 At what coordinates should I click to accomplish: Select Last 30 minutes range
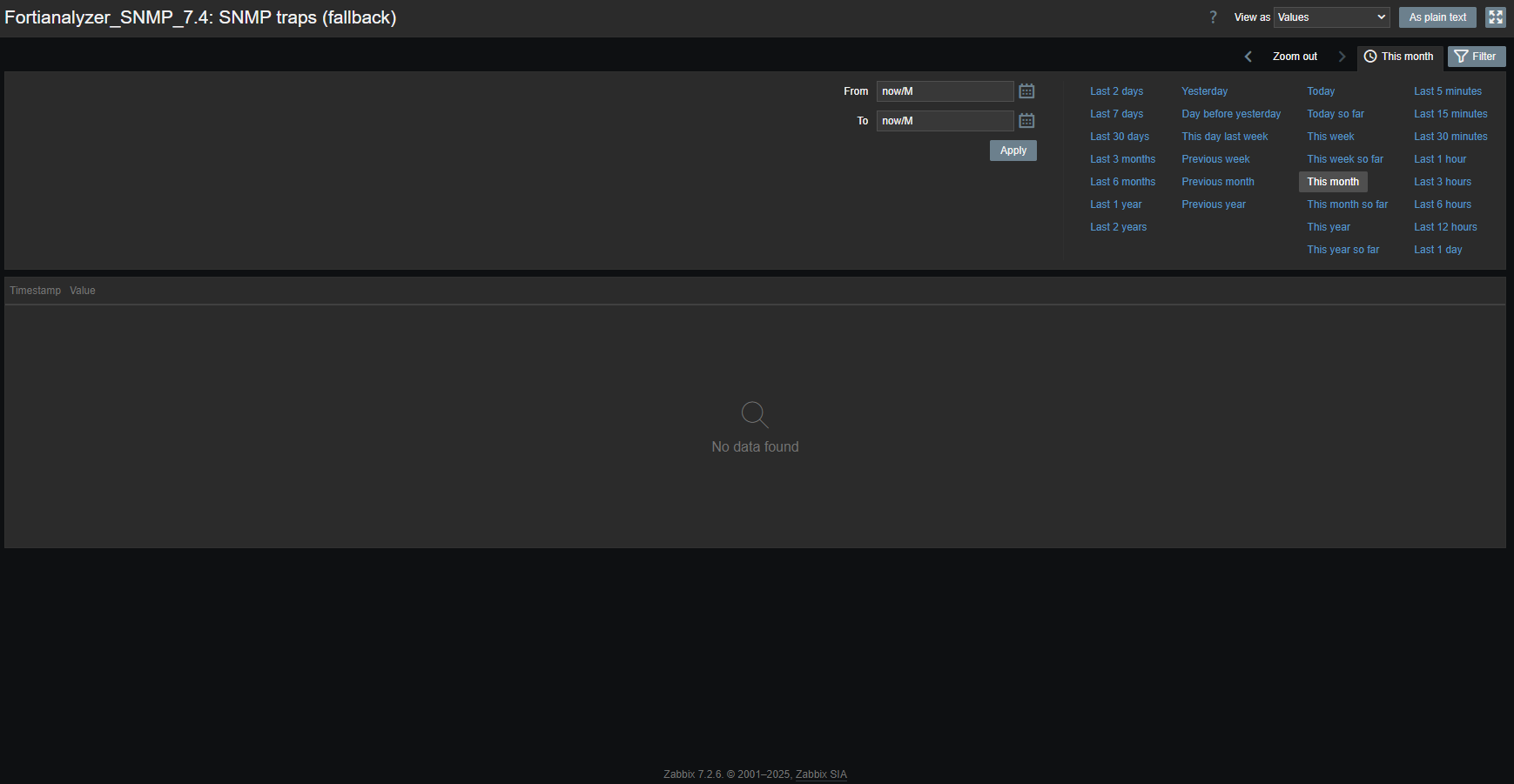[x=1450, y=137]
